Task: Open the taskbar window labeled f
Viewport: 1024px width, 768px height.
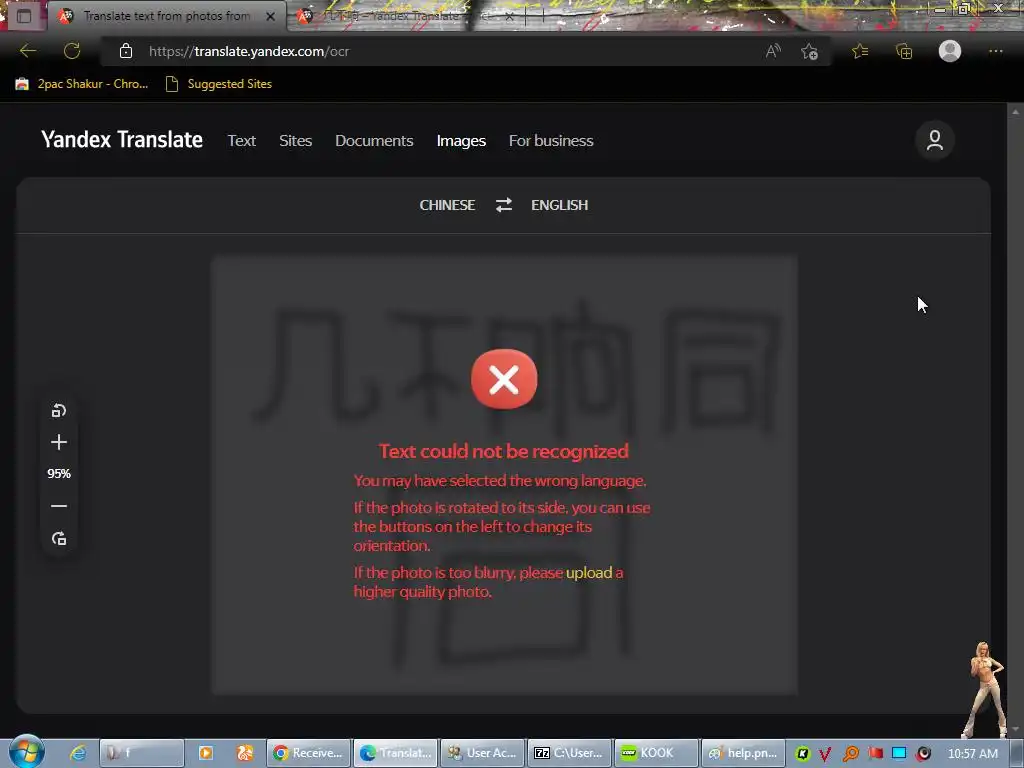Action: click(141, 753)
